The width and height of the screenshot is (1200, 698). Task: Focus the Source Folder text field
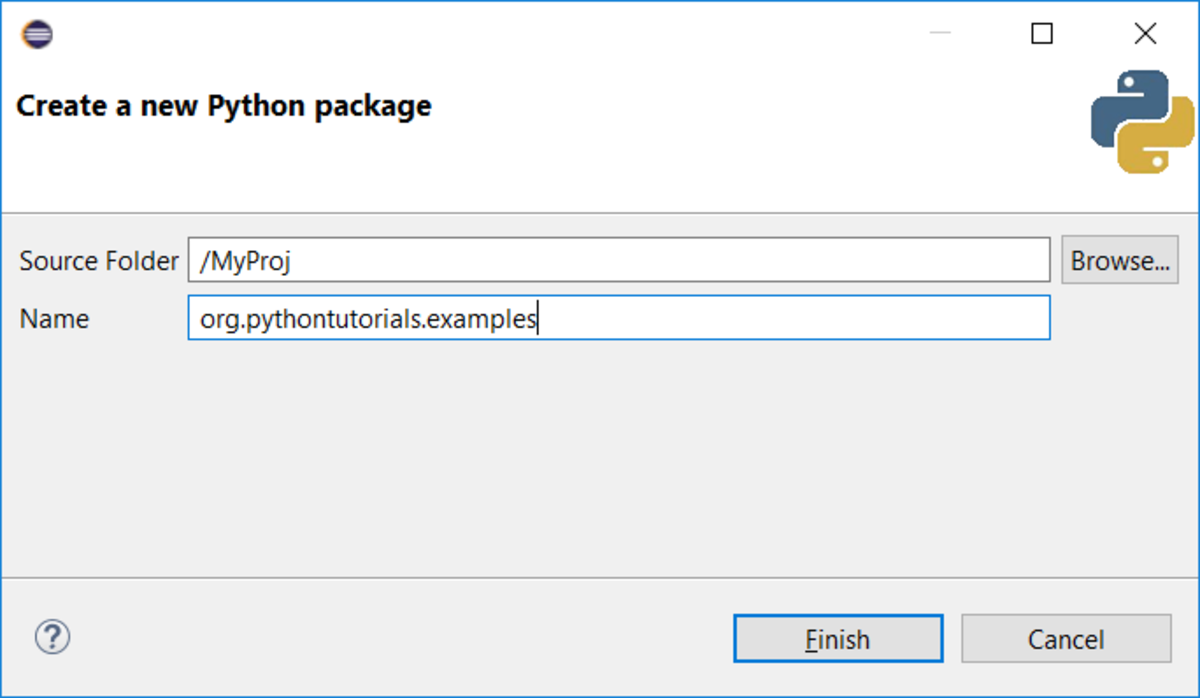click(650, 261)
